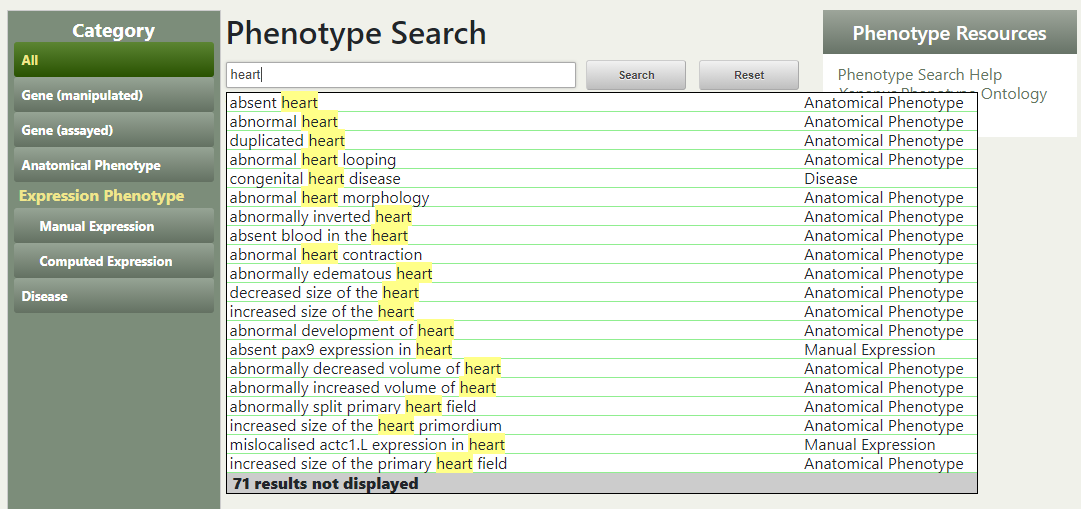The width and height of the screenshot is (1081, 509).
Task: Select 'absent pax9 expression in heart'
Action: click(341, 350)
